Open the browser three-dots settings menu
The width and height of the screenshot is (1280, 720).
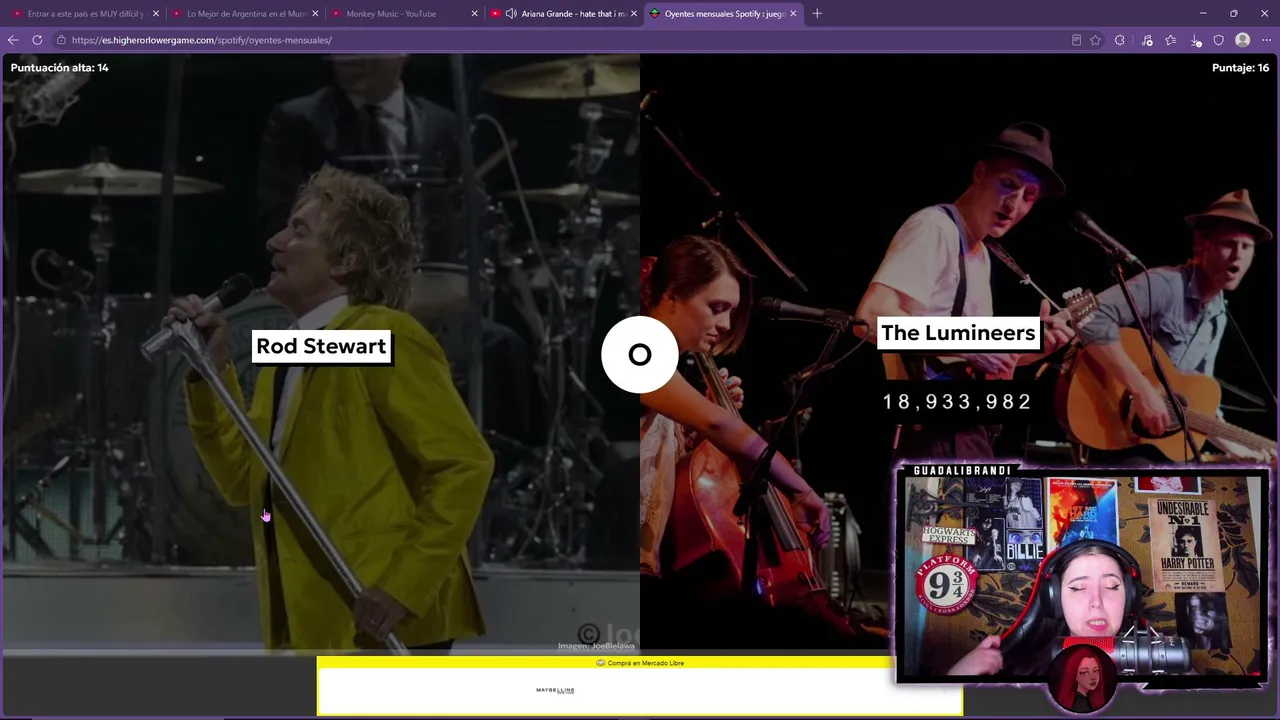(1266, 40)
